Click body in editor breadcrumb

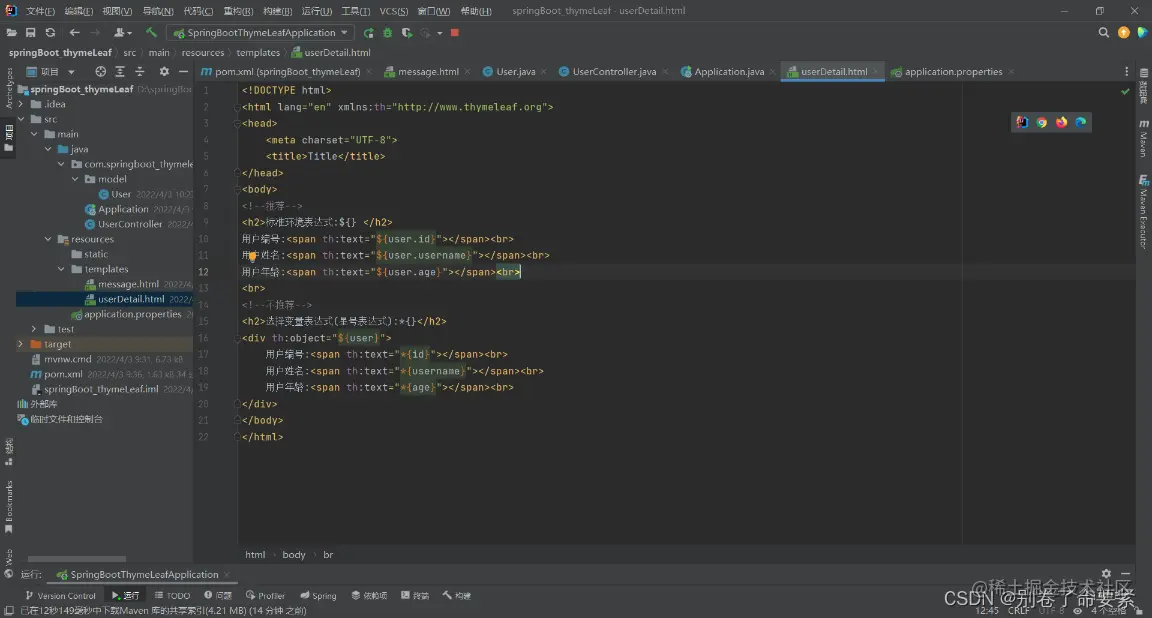point(294,555)
